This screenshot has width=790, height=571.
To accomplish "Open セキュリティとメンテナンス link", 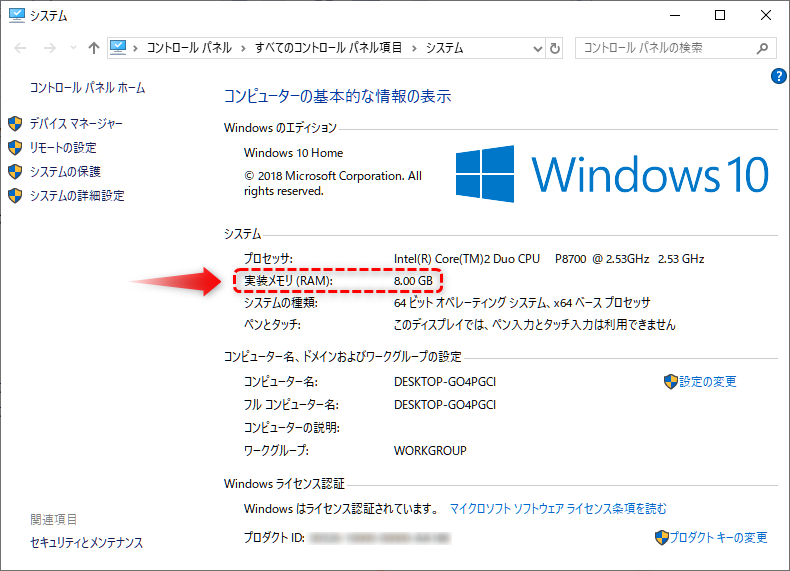I will click(86, 542).
